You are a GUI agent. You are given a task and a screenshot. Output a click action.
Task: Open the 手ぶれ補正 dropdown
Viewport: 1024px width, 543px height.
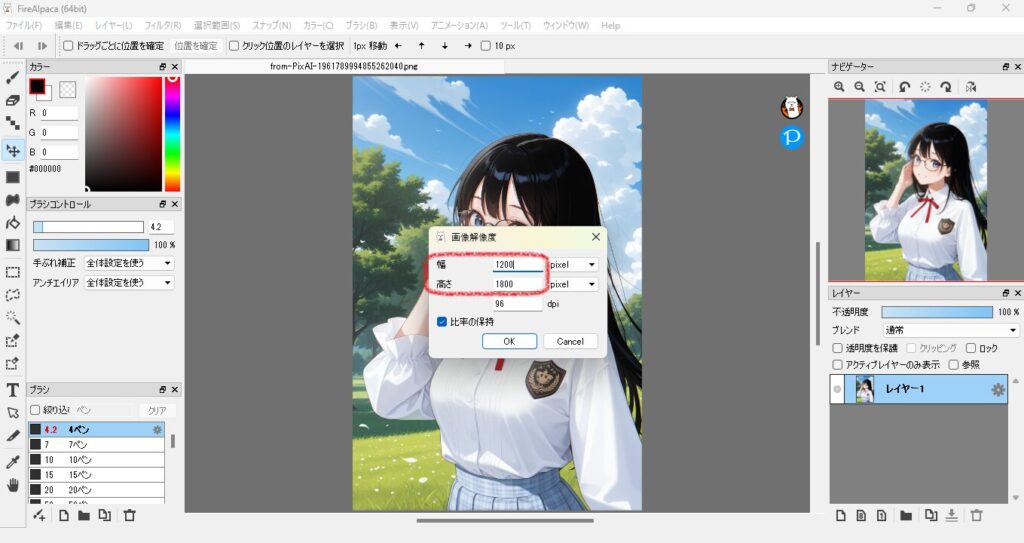pyautogui.click(x=129, y=263)
